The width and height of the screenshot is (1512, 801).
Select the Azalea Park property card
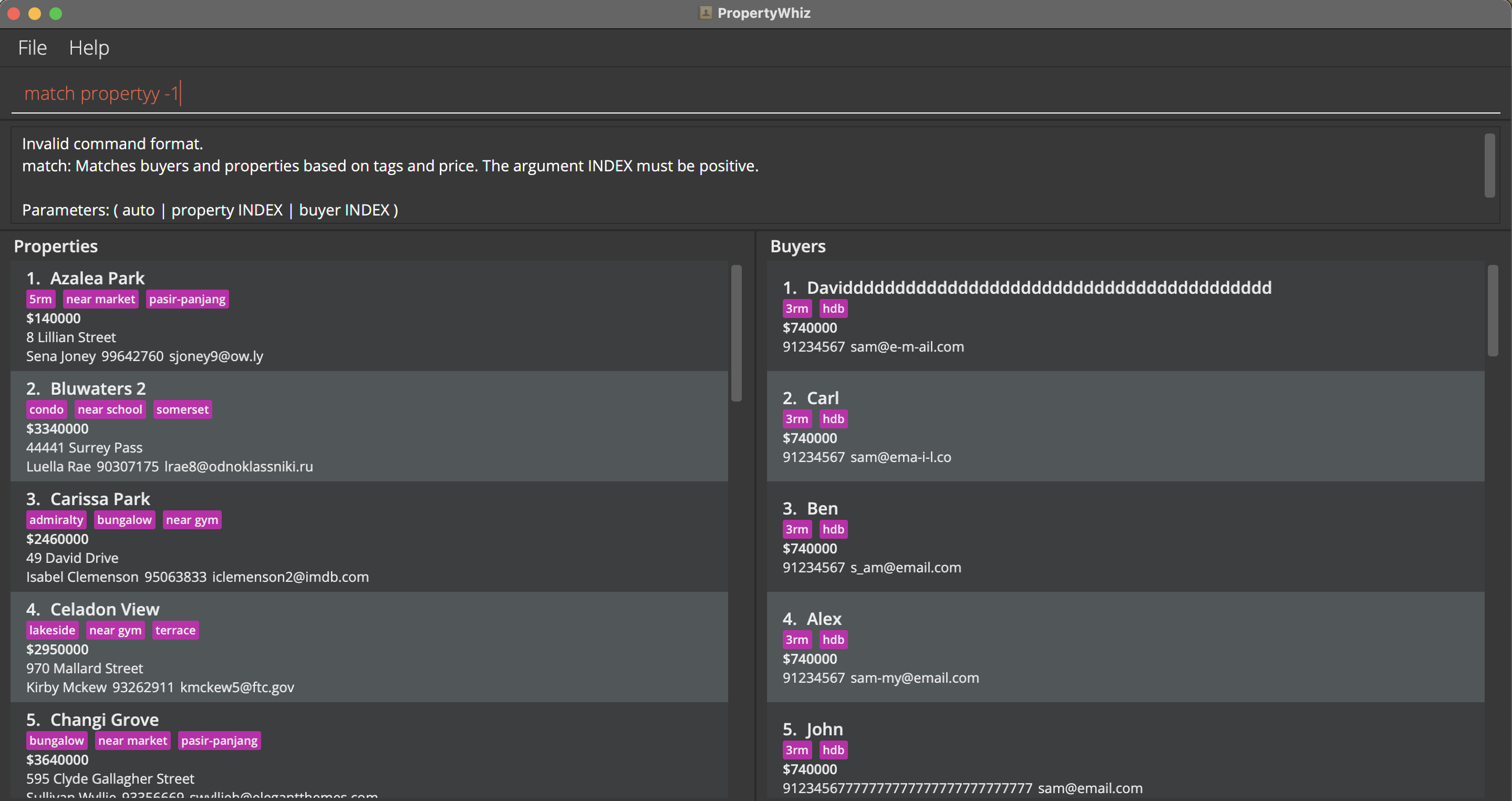tap(369, 316)
